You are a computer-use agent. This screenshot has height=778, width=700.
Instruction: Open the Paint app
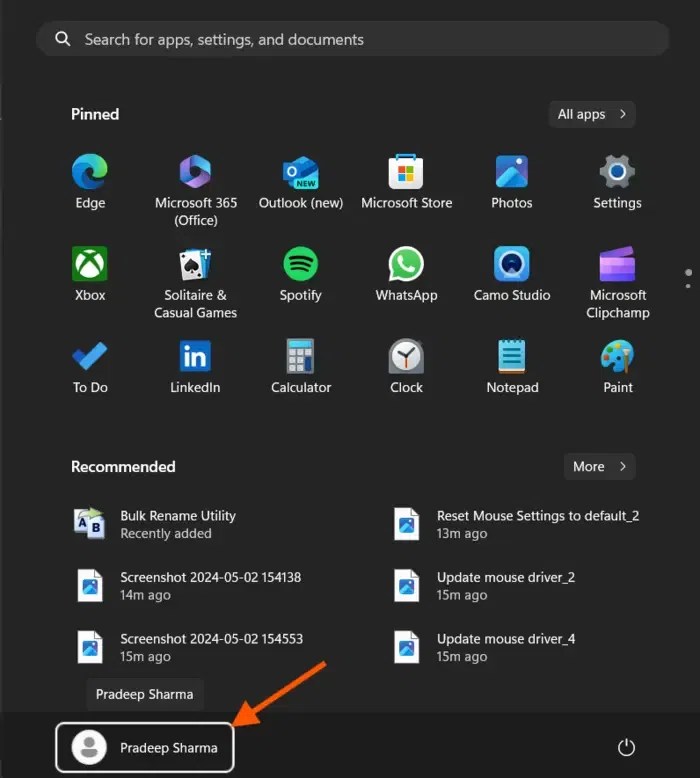pos(617,366)
